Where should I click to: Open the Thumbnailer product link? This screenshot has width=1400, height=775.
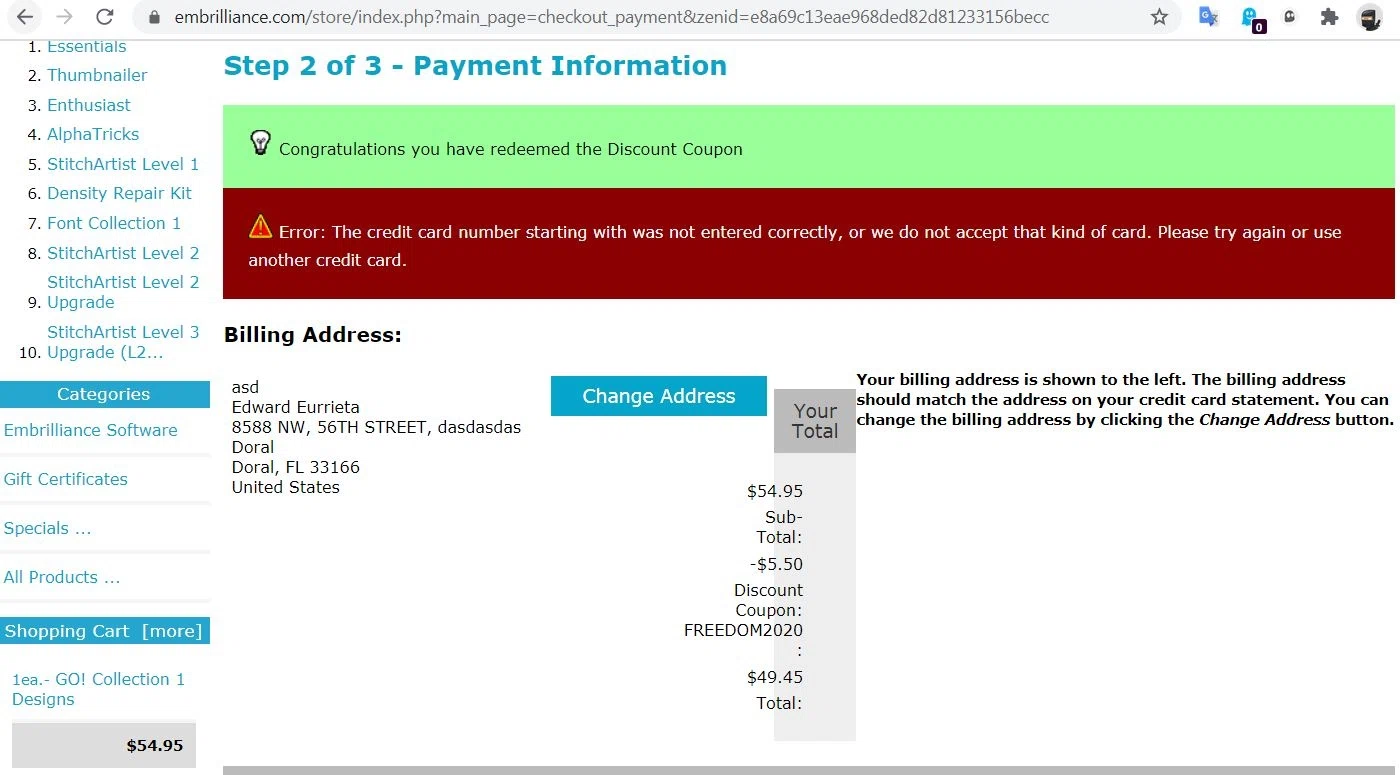click(97, 75)
